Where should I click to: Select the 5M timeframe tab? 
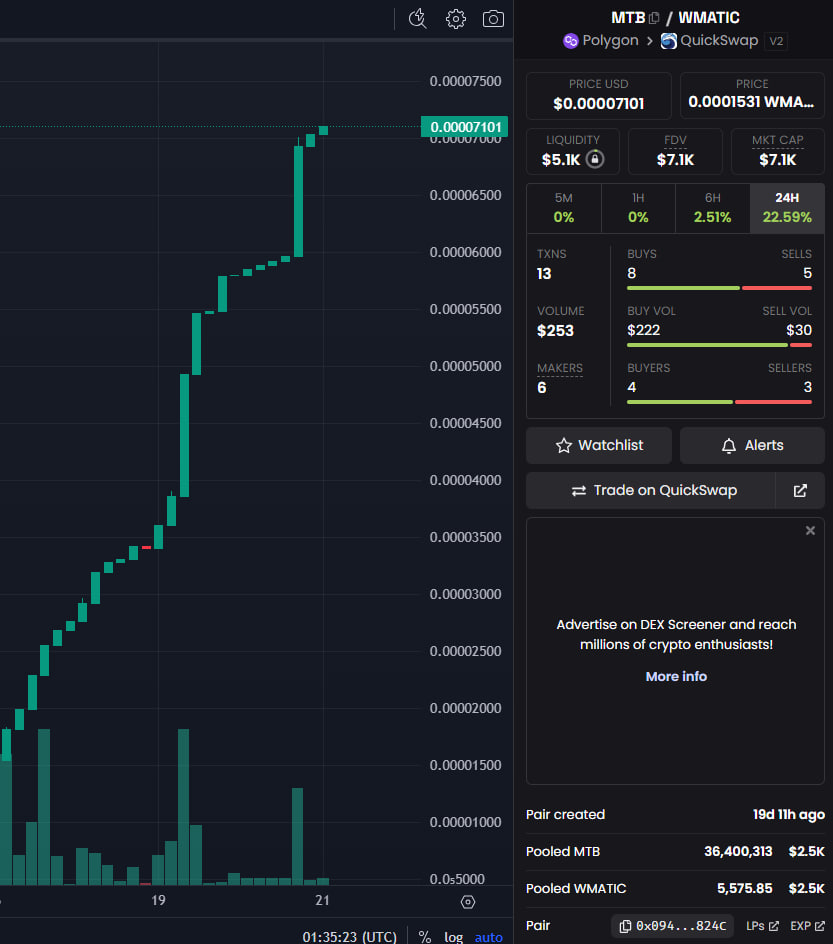564,208
